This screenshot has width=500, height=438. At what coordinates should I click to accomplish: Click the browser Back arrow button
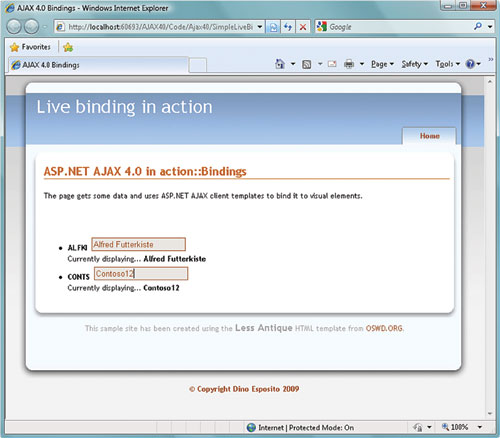pos(14,27)
